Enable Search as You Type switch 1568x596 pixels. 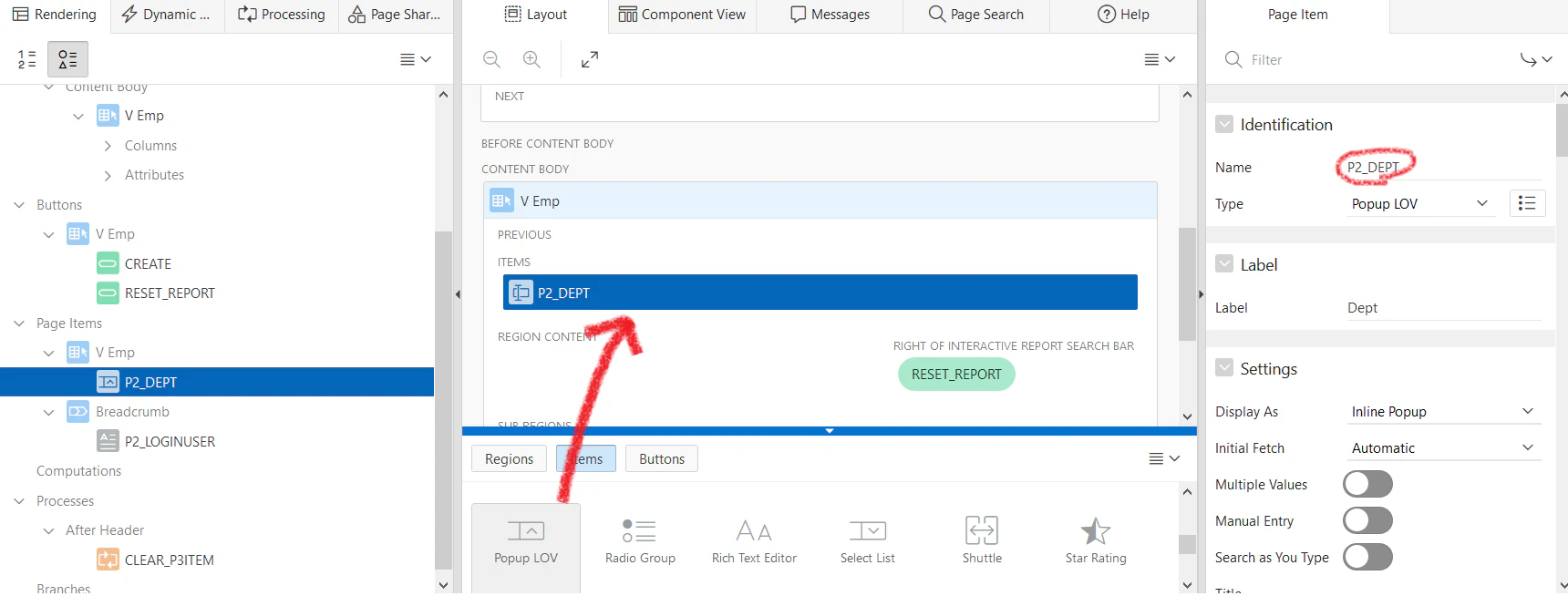(x=1367, y=557)
